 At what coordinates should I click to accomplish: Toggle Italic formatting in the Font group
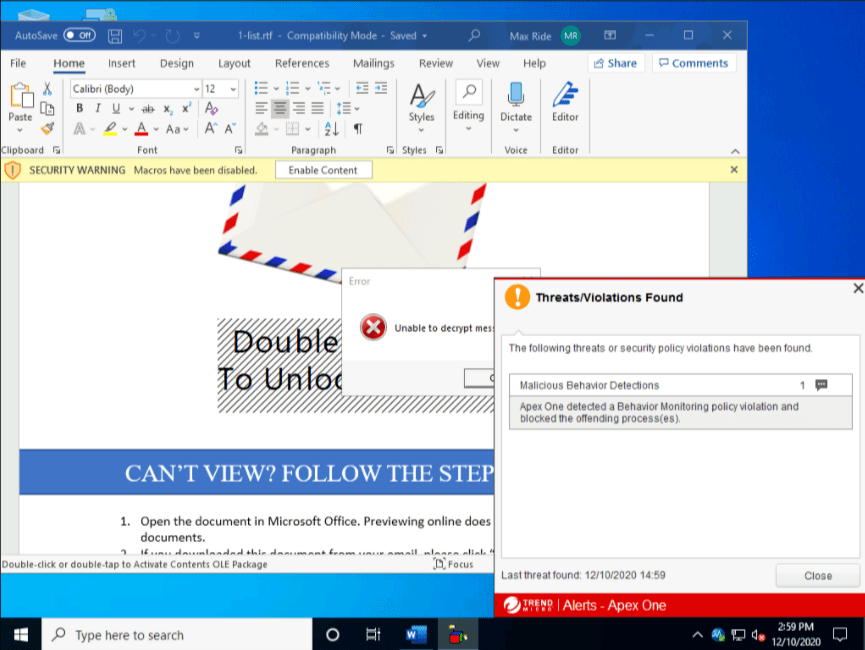pos(98,109)
